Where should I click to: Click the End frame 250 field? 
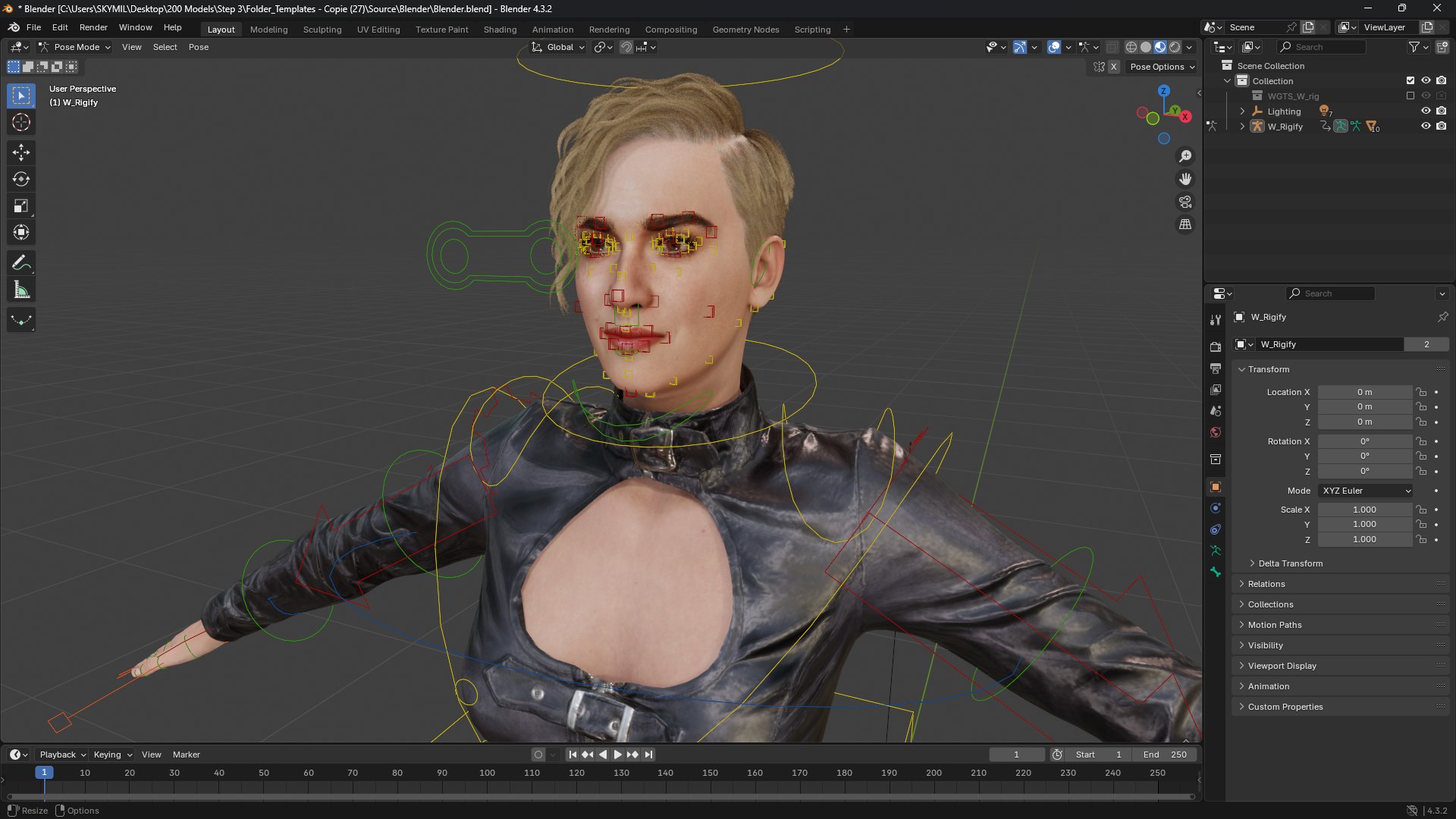(1165, 755)
